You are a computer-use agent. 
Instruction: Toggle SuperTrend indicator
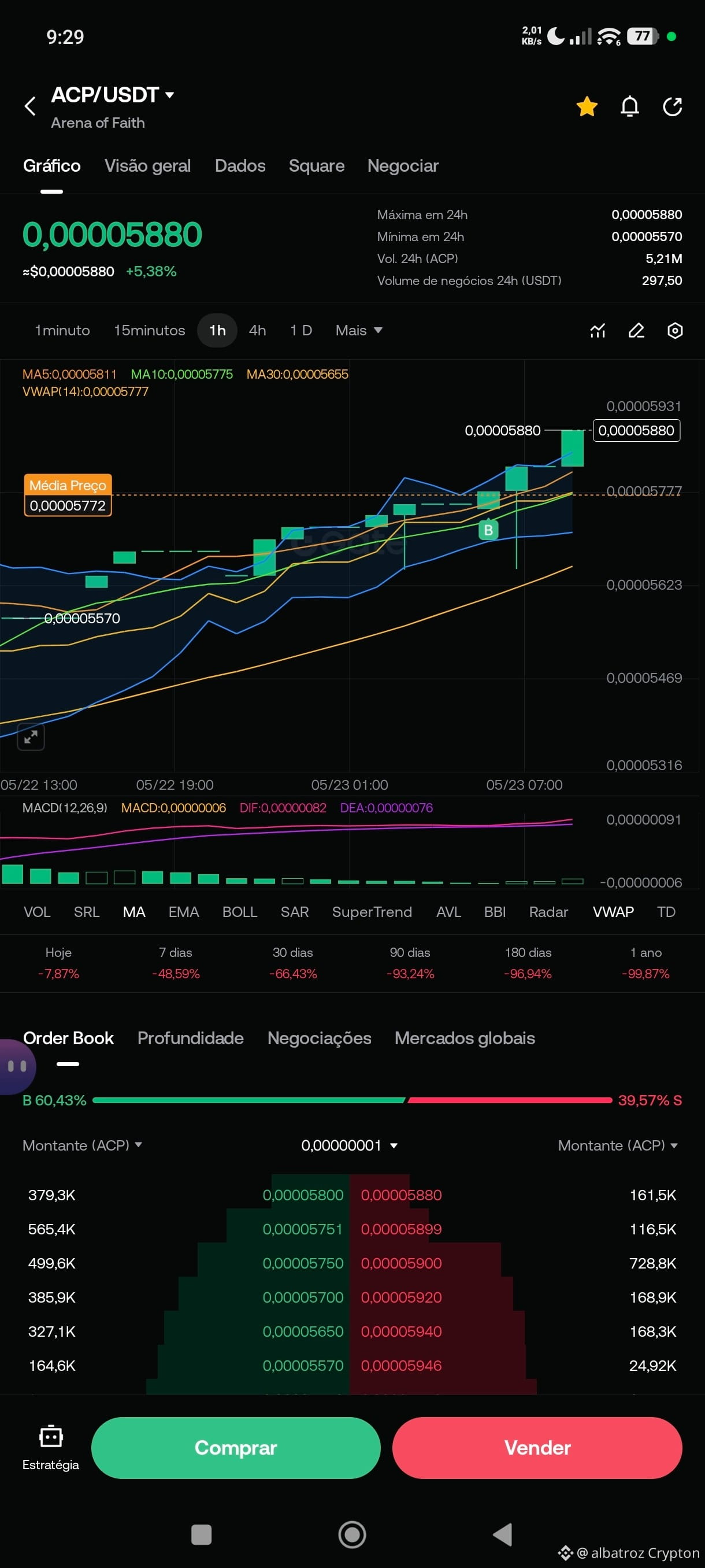pos(372,912)
